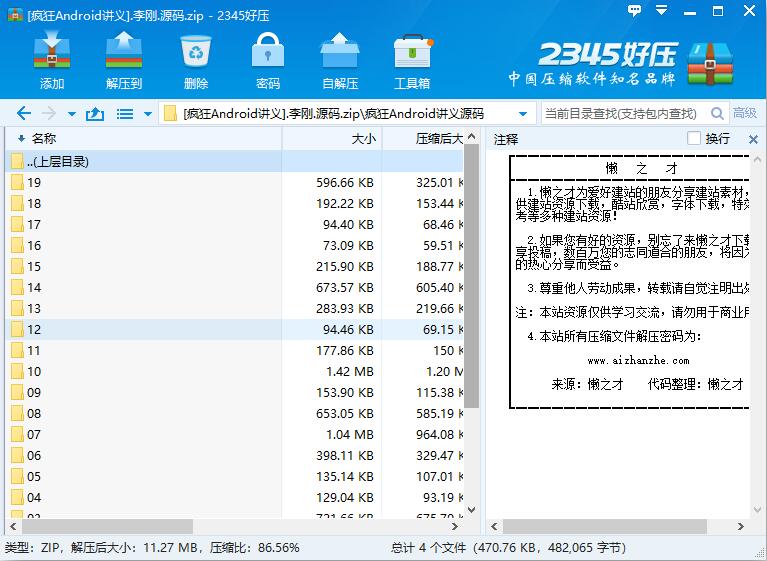Image resolution: width=767 pixels, height=561 pixels.
Task: Click the list view mode icon
Action: pos(125,114)
